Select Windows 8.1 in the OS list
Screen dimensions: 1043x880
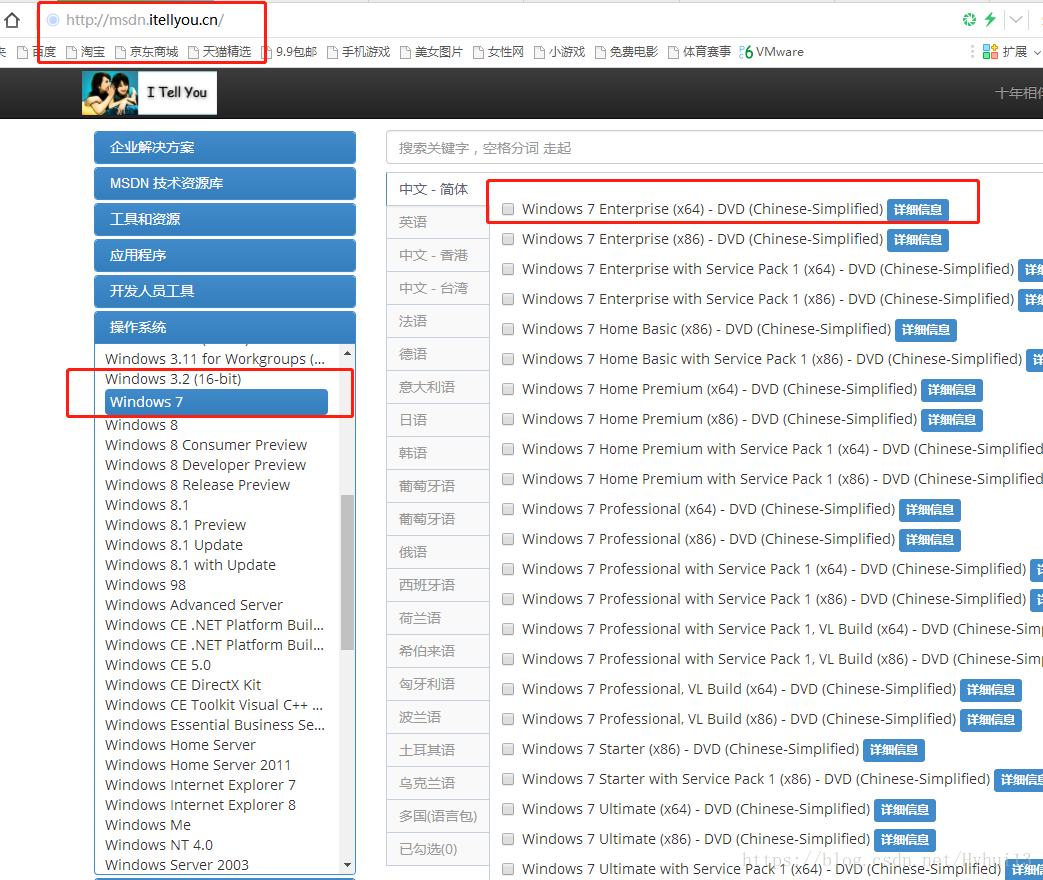147,506
